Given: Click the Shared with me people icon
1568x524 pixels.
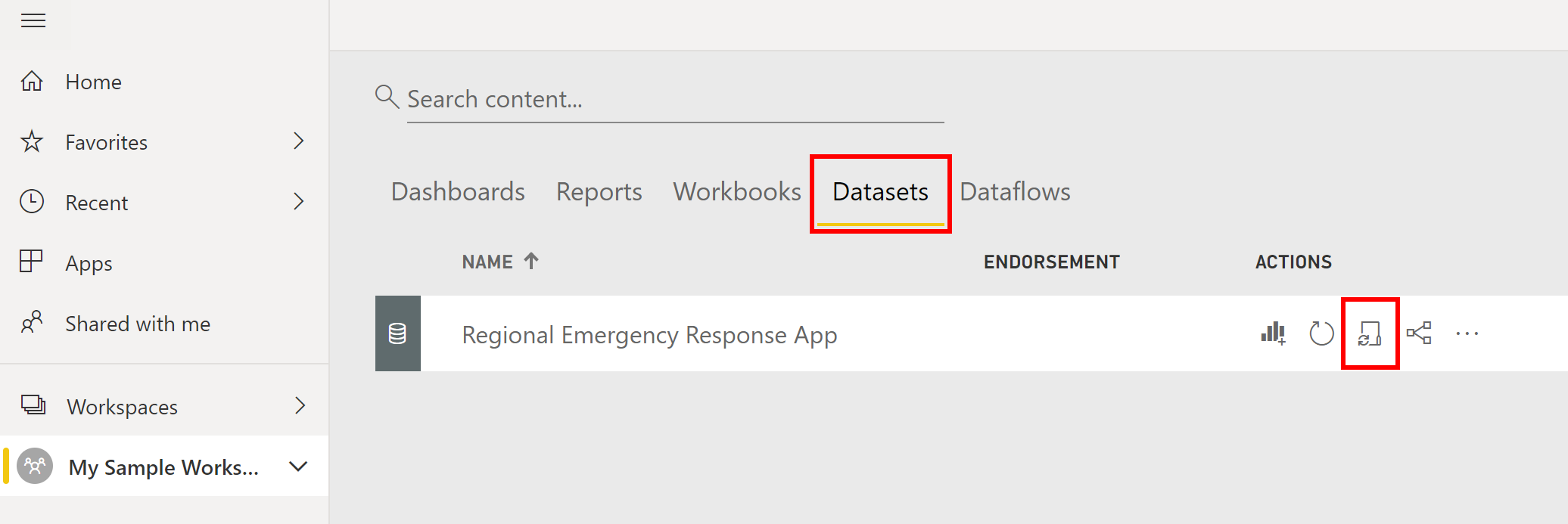Looking at the screenshot, I should tap(32, 322).
